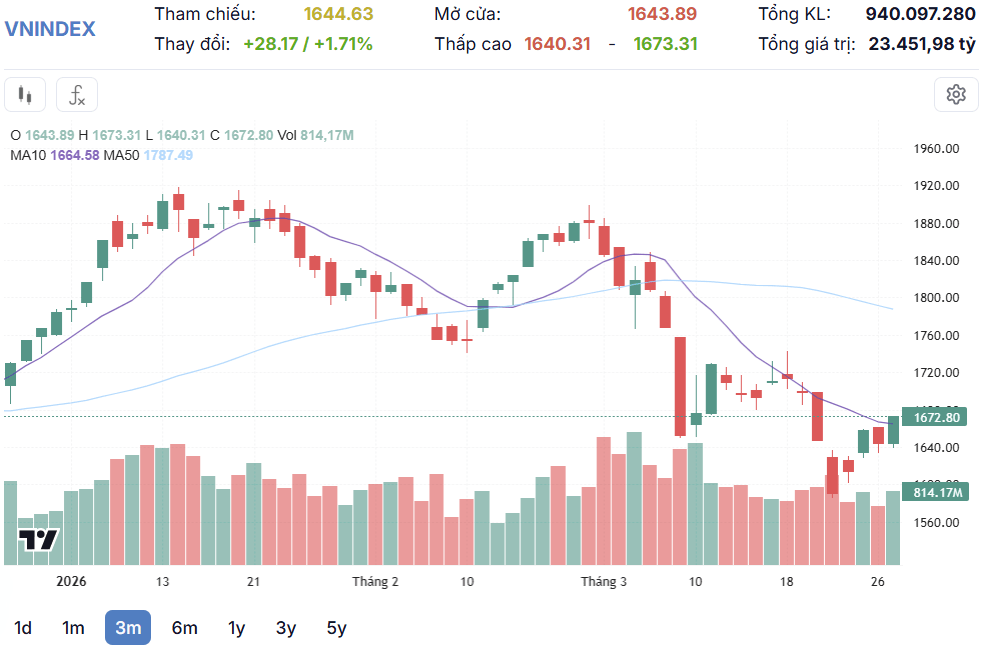Click the TradingView logo
Screen dimensions: 986x649
click(38, 540)
